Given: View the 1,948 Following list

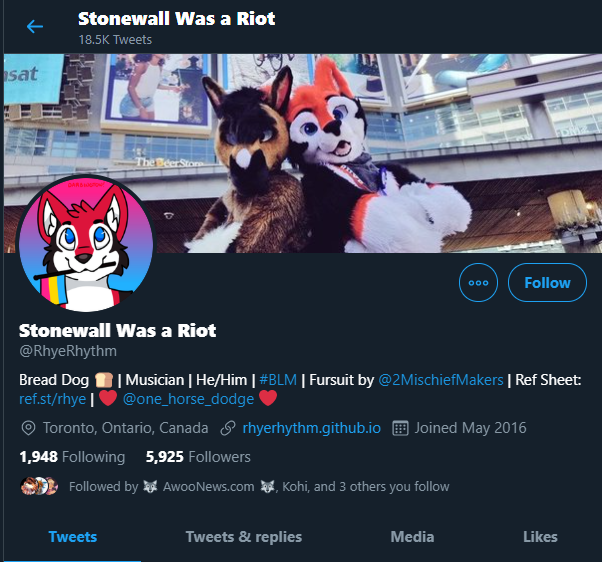Looking at the screenshot, I should pyautogui.click(x=72, y=457).
